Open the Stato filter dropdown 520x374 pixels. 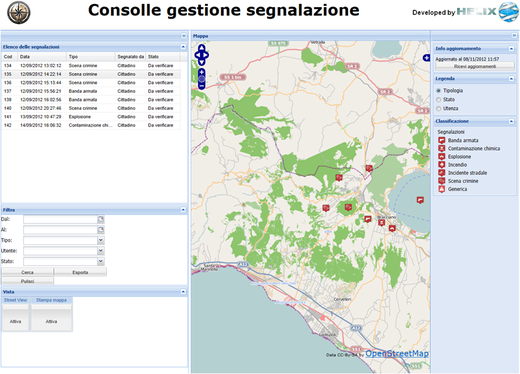(x=101, y=261)
